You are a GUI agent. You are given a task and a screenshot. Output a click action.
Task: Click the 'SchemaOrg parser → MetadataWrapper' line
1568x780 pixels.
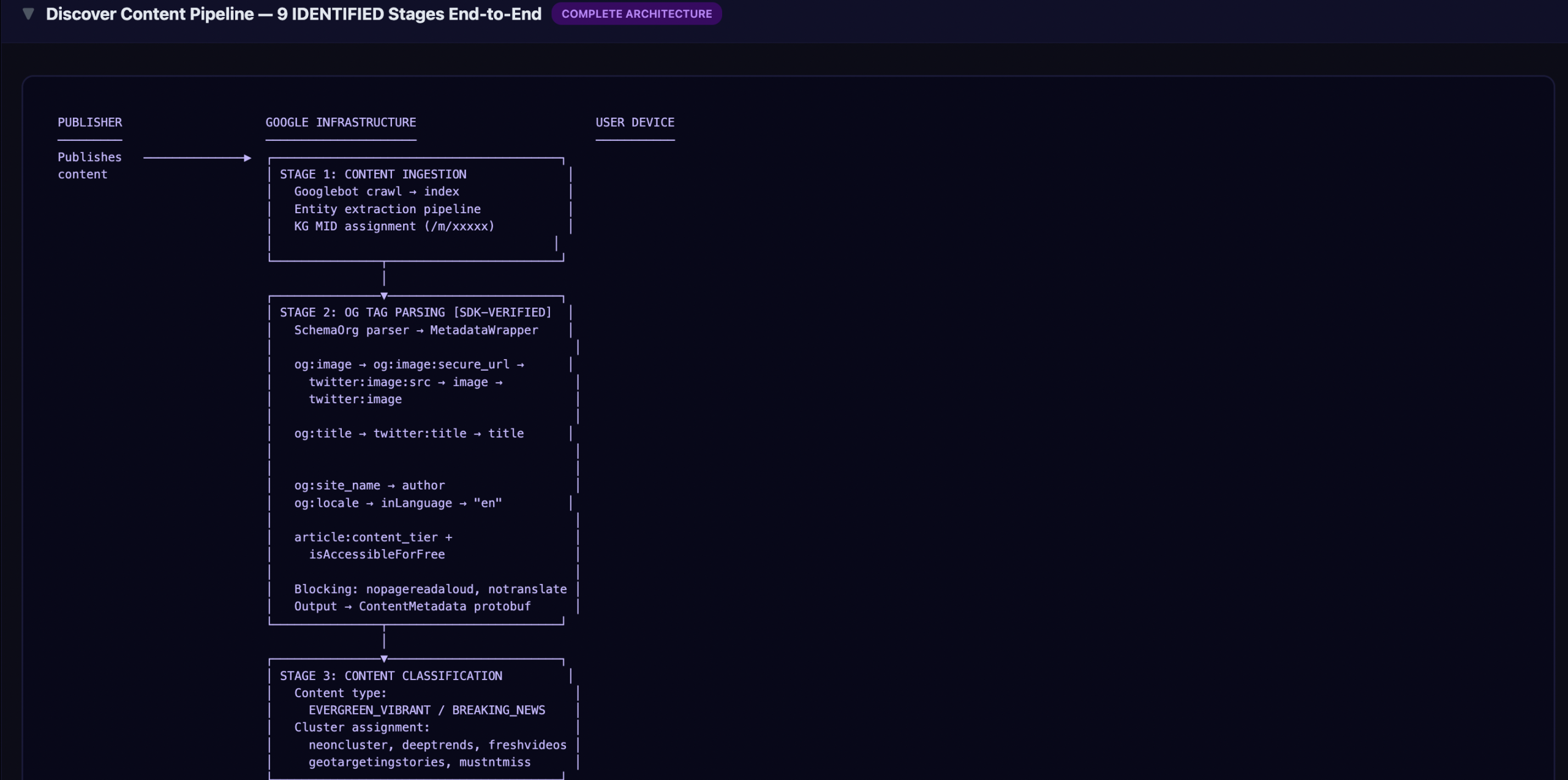416,330
